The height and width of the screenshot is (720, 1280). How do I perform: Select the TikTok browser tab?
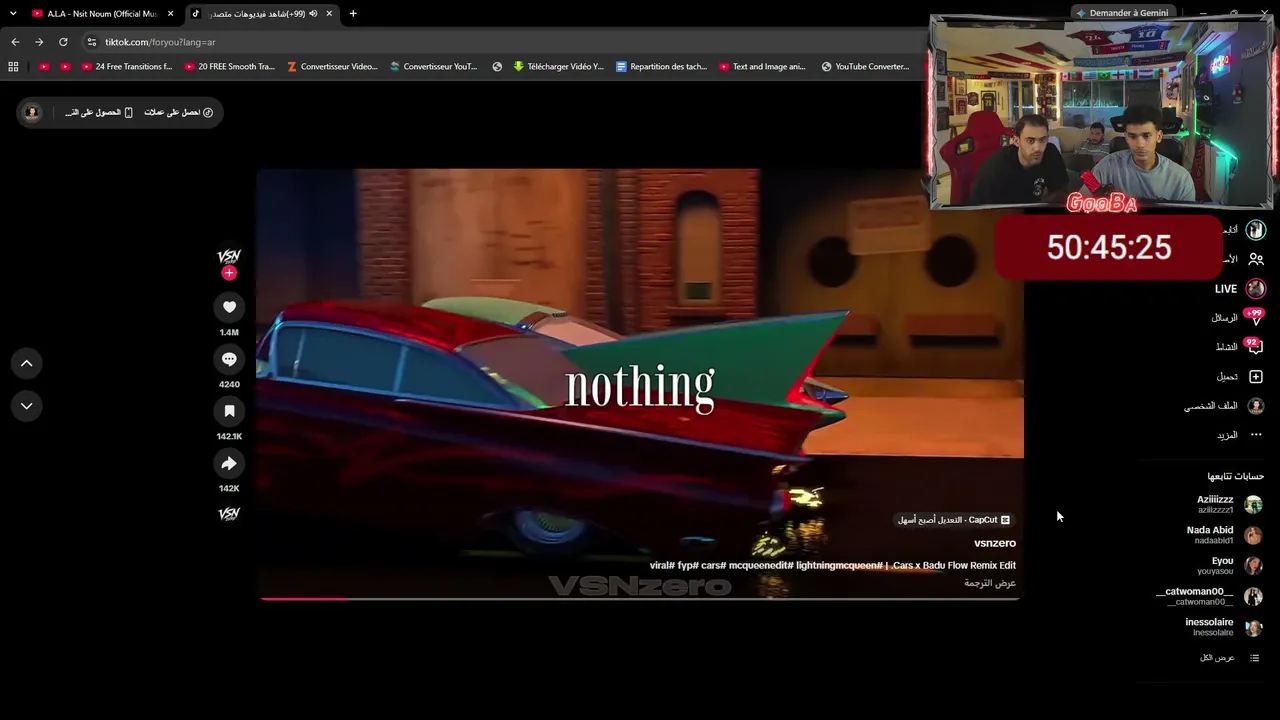[x=260, y=14]
